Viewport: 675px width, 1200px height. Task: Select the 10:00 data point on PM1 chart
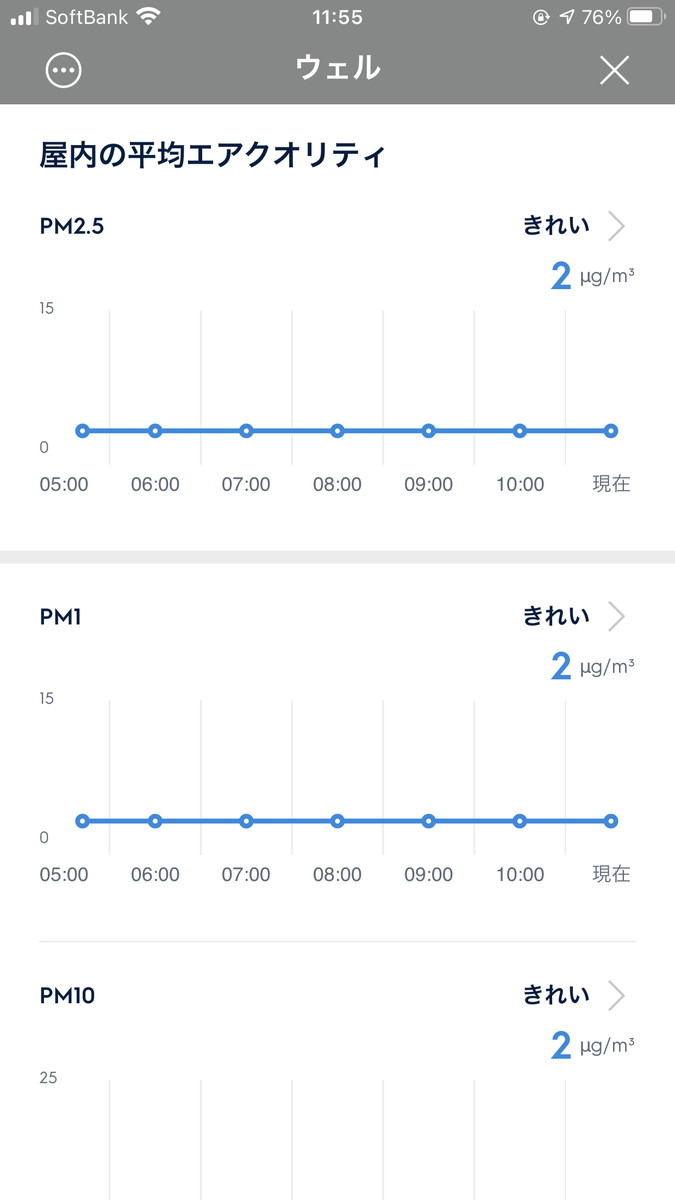[x=520, y=821]
